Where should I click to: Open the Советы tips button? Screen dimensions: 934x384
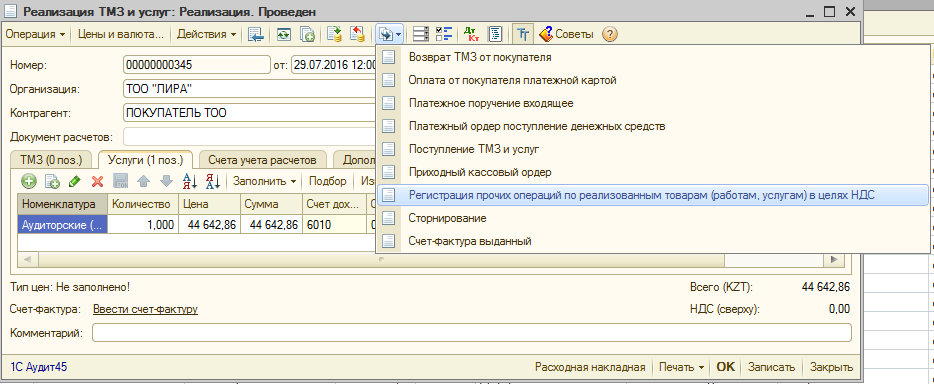click(566, 34)
